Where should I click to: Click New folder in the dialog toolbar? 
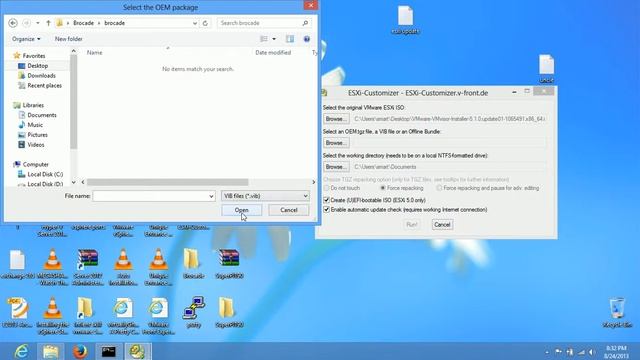click(x=69, y=39)
